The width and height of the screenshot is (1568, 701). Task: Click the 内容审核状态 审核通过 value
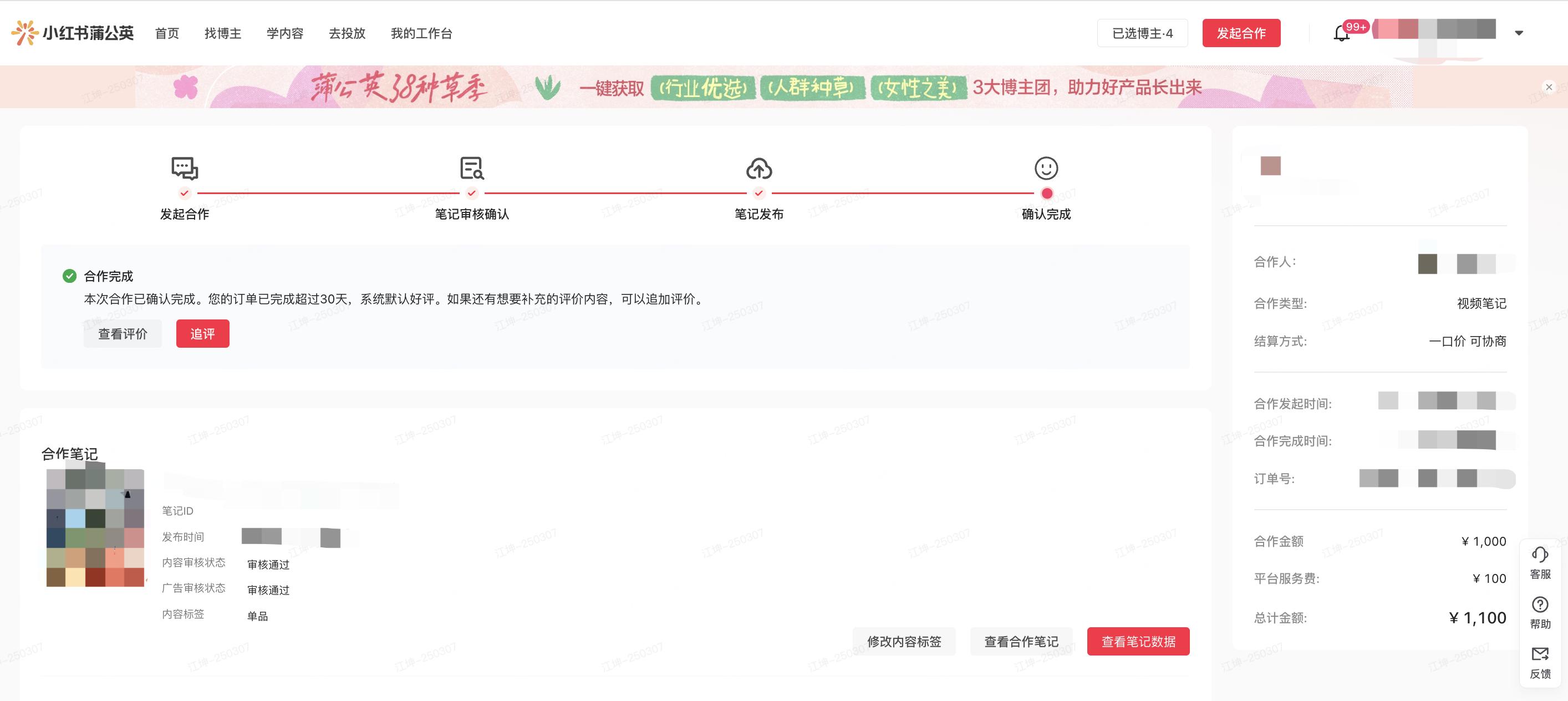click(x=268, y=565)
